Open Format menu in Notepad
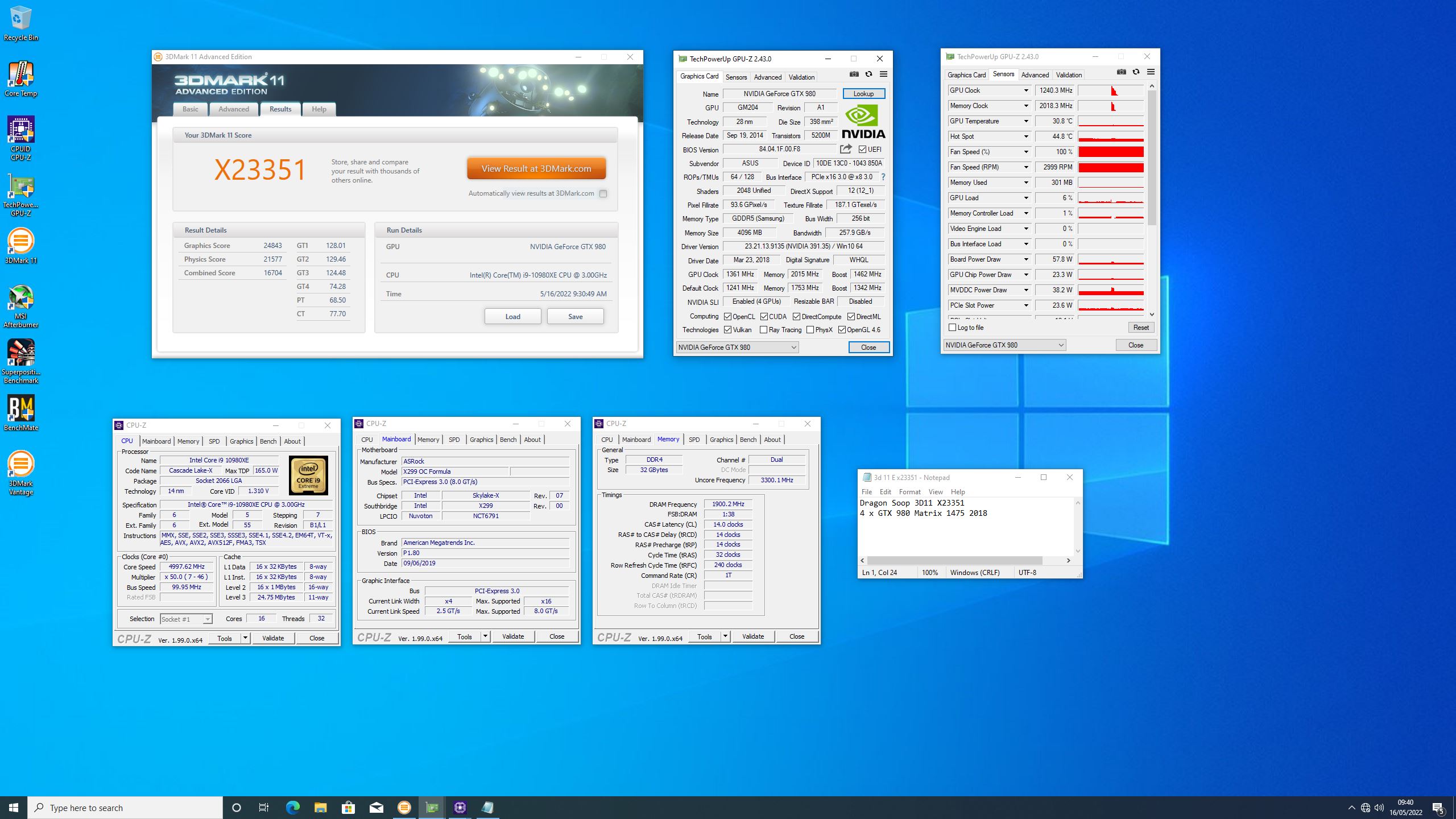The image size is (1456, 819). click(909, 491)
